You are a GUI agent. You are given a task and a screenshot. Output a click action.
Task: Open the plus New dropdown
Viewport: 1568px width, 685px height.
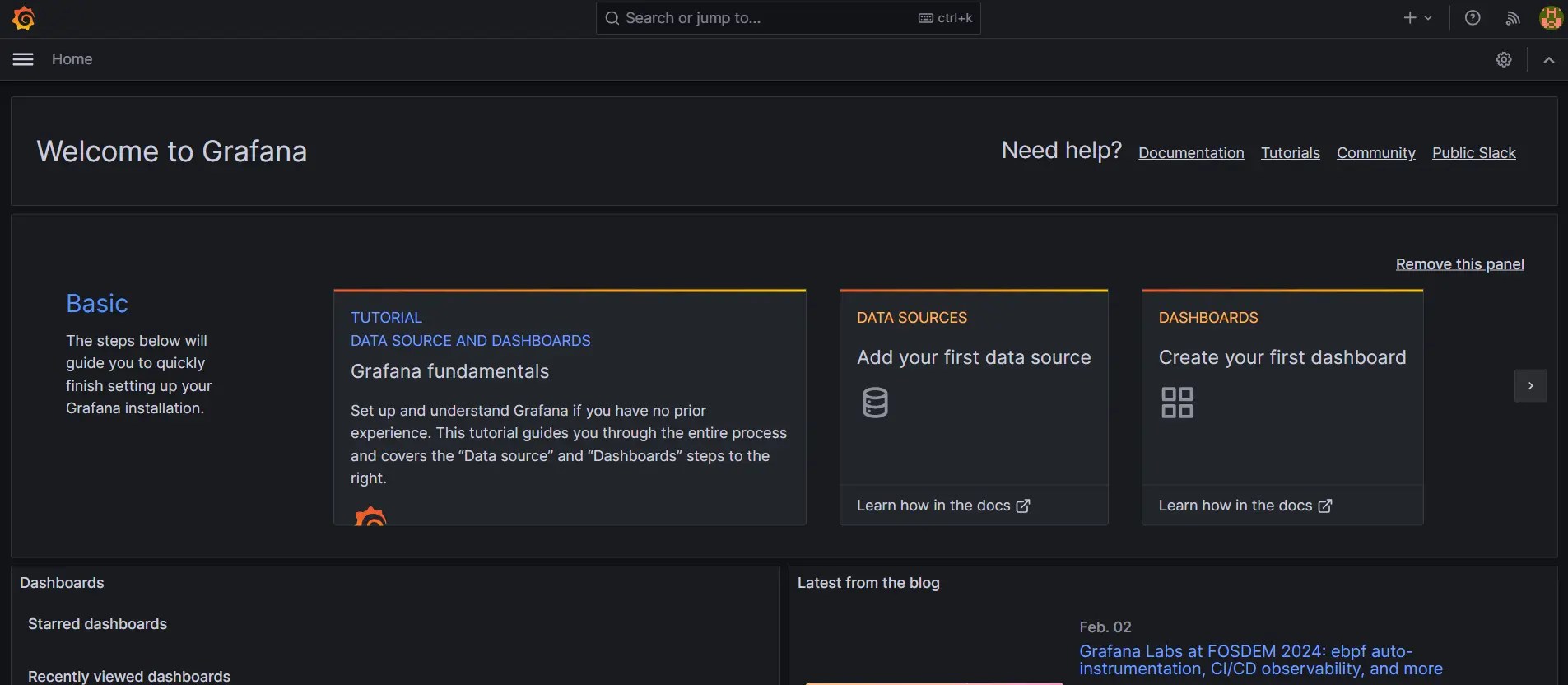tap(1417, 18)
